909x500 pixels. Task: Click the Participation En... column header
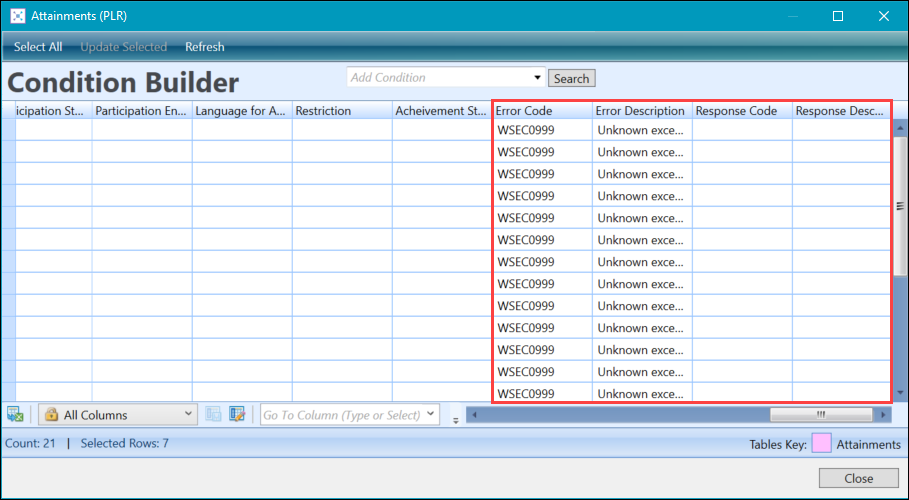coord(142,111)
